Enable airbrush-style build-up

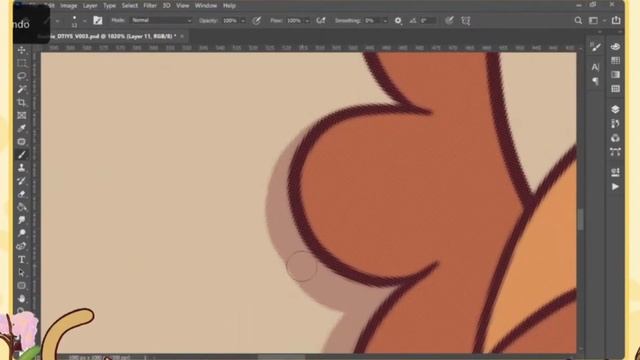coord(321,20)
